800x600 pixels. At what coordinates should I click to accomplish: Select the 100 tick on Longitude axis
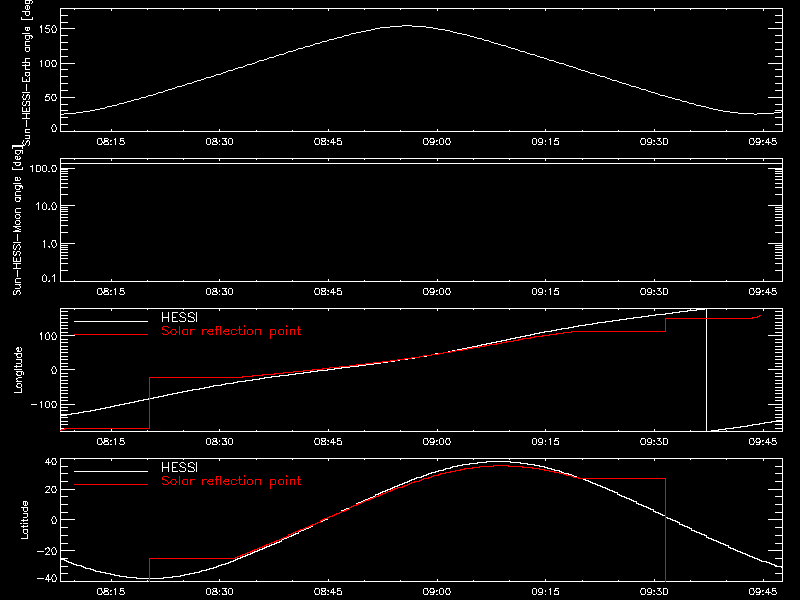point(48,336)
